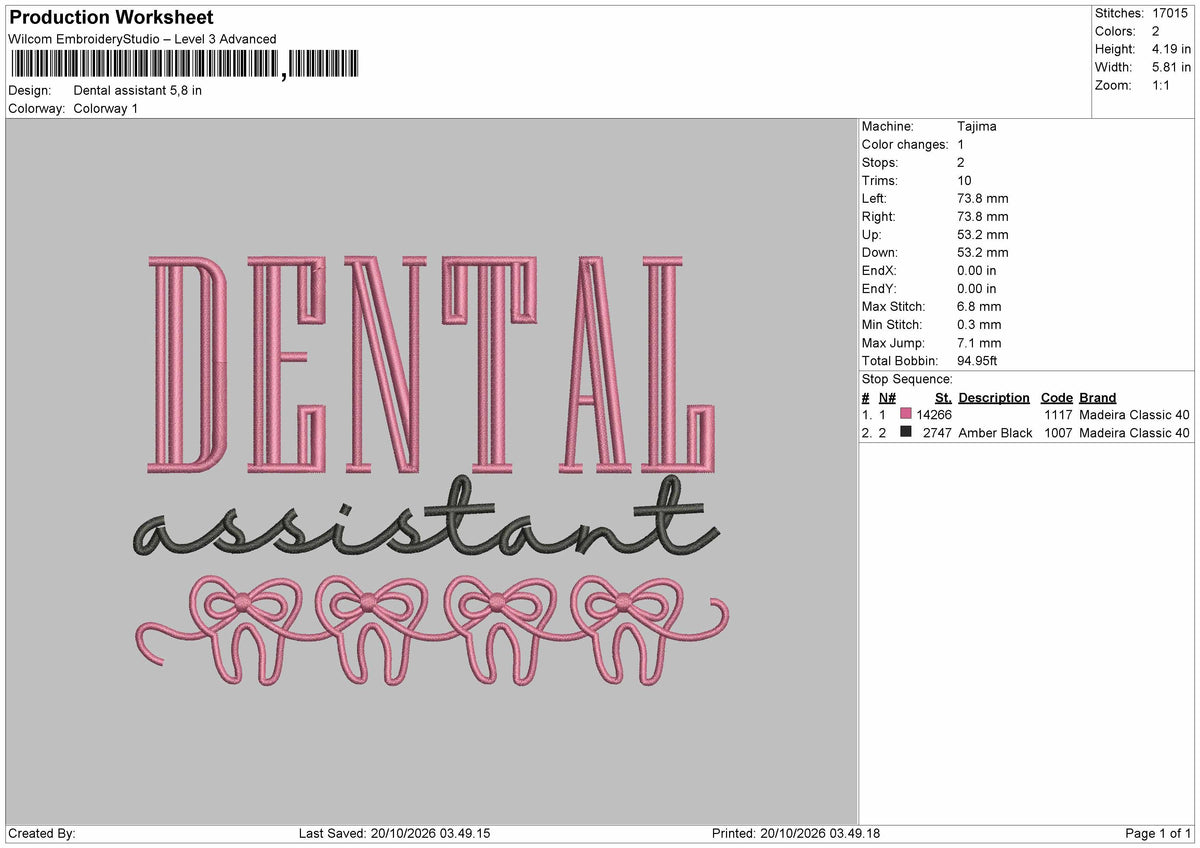The width and height of the screenshot is (1200, 848).
Task: Click 'Madeira Classic 40' in stop 2 row
Action: coord(1135,432)
